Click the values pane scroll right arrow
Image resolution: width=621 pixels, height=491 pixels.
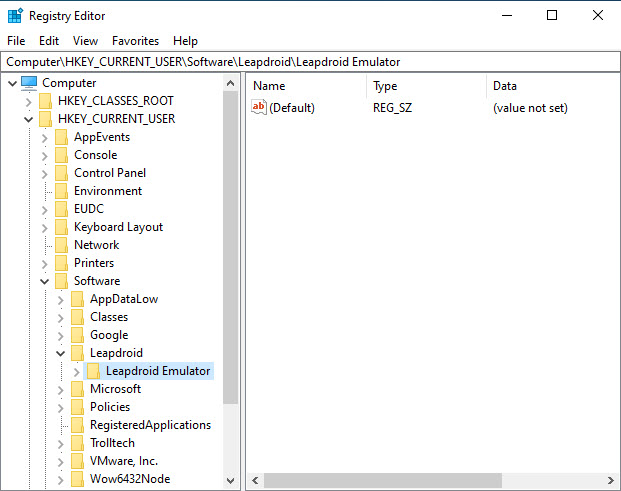click(x=611, y=480)
